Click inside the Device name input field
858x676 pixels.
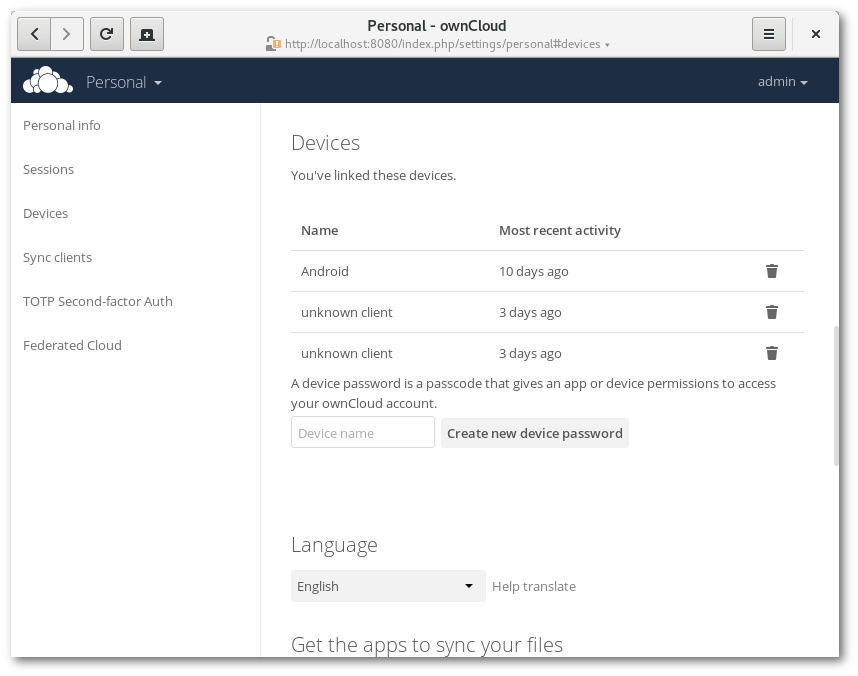pos(362,432)
